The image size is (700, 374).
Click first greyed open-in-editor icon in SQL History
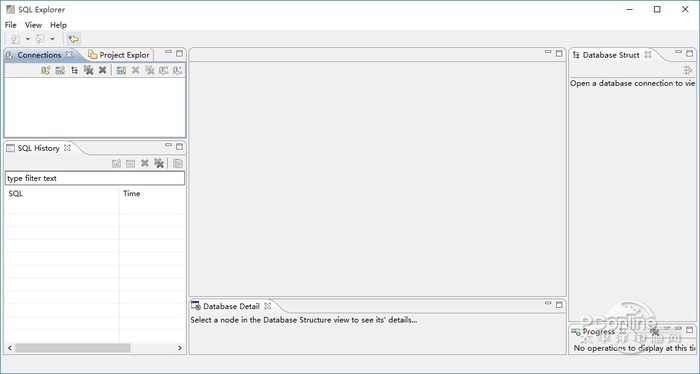[x=116, y=163]
